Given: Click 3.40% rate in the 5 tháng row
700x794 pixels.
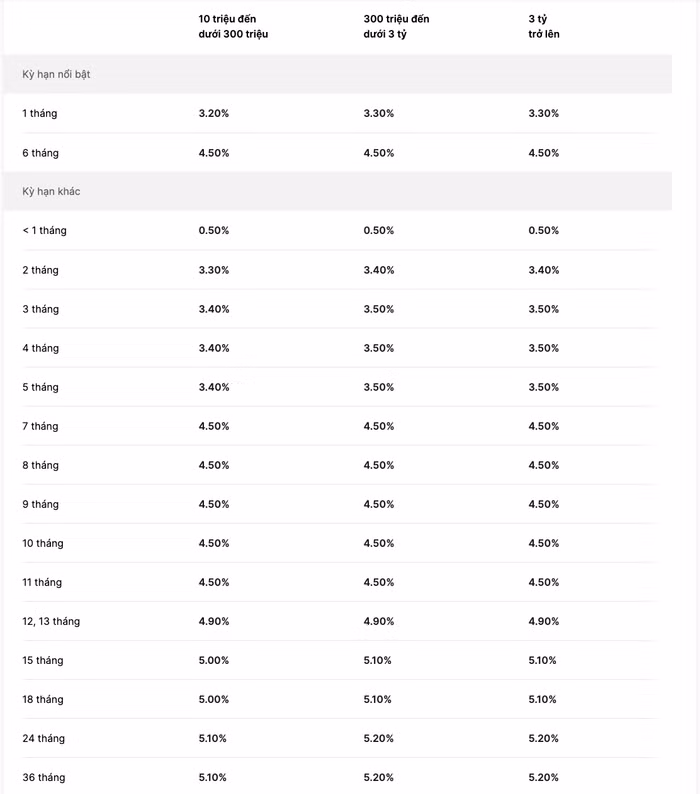Looking at the screenshot, I should (214, 387).
